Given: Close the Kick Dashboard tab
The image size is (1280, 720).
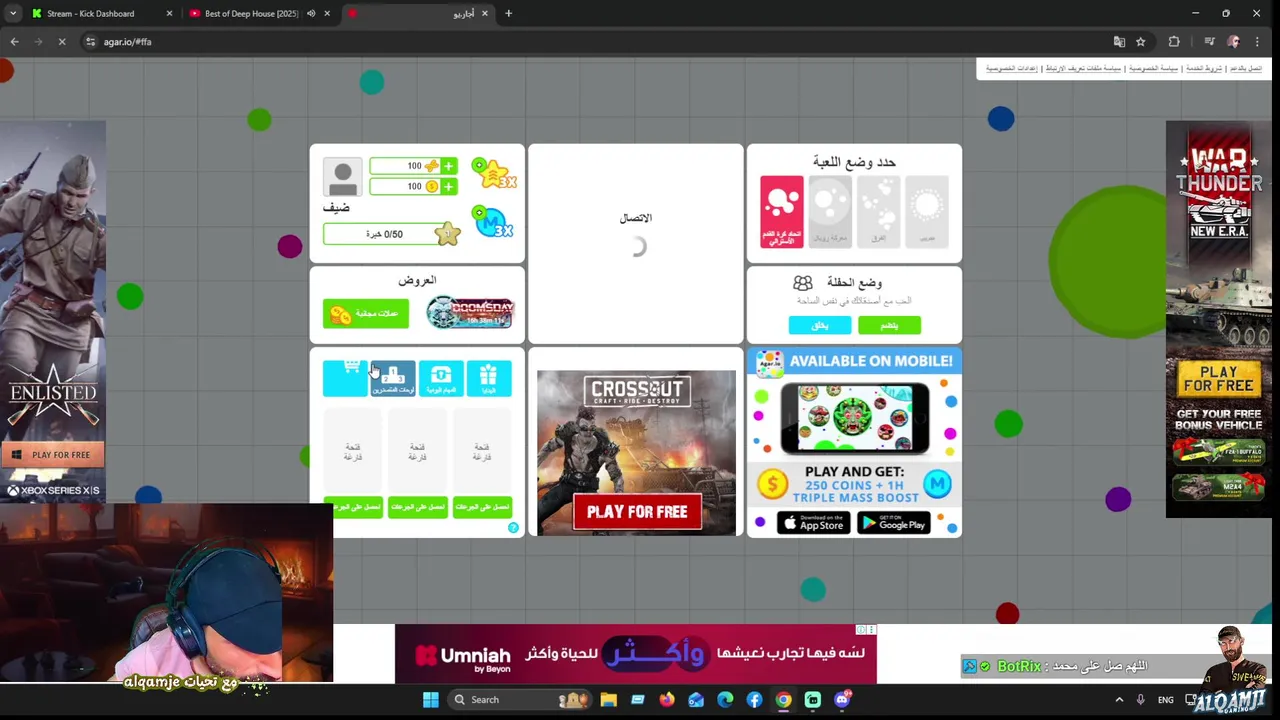Looking at the screenshot, I should (x=169, y=14).
